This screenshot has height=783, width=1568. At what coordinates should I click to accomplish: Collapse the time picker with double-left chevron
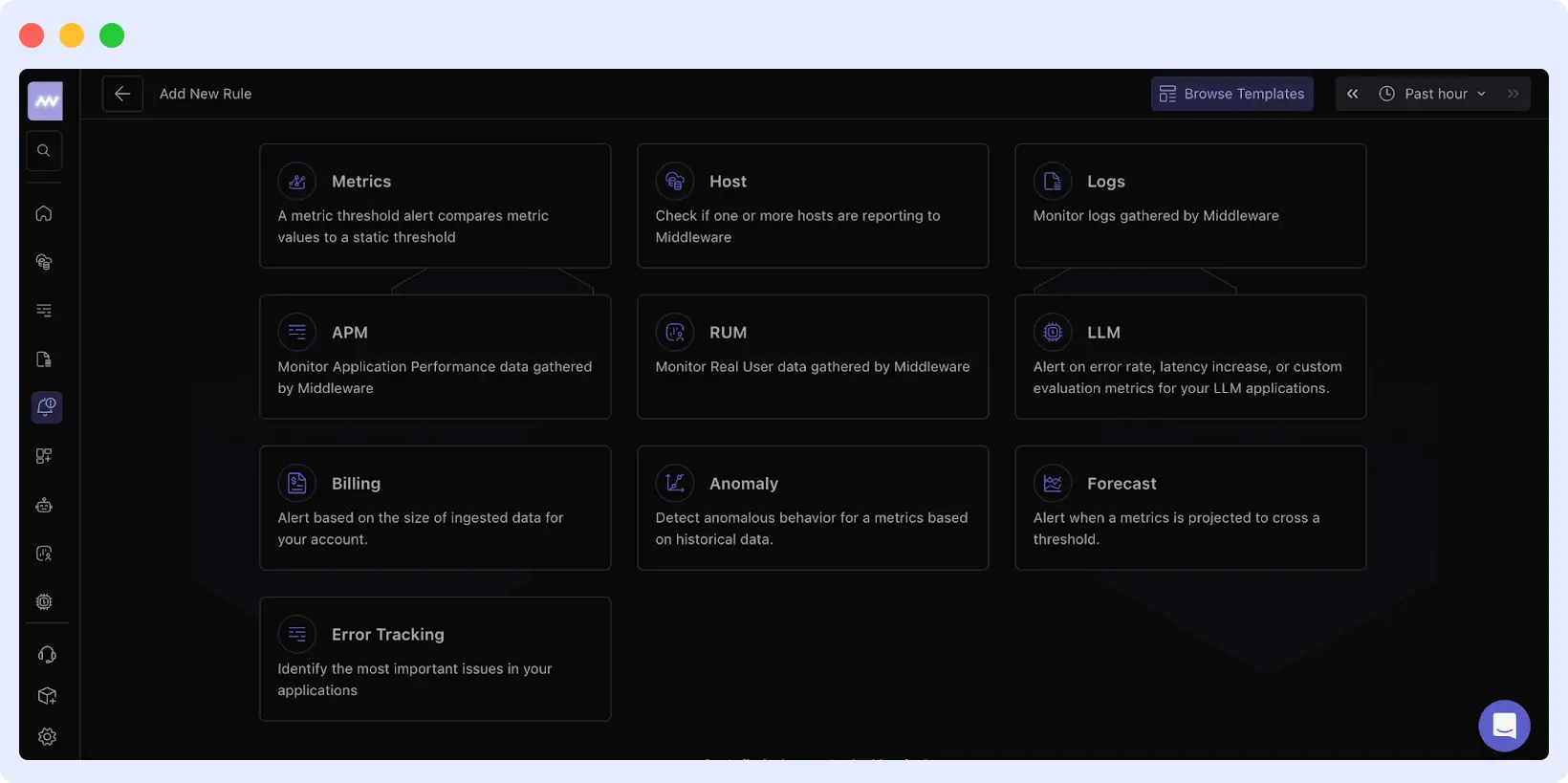pyautogui.click(x=1353, y=93)
